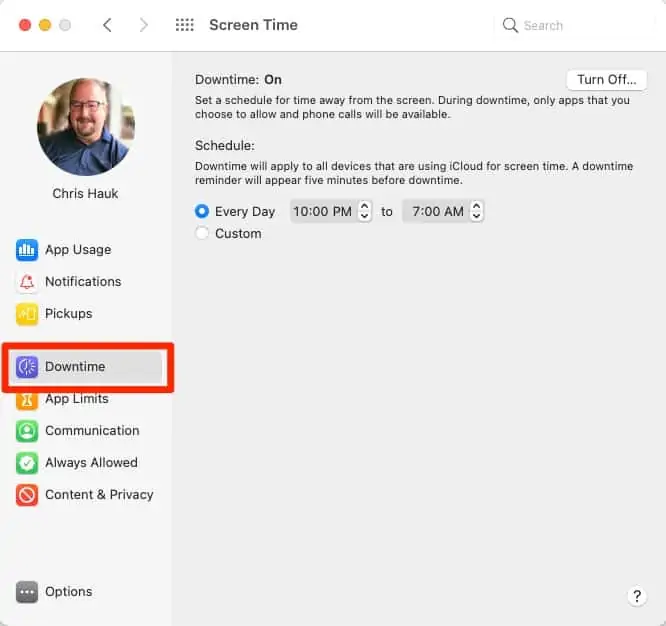
Task: Click the Always Allowed checkmark icon
Action: coord(27,462)
